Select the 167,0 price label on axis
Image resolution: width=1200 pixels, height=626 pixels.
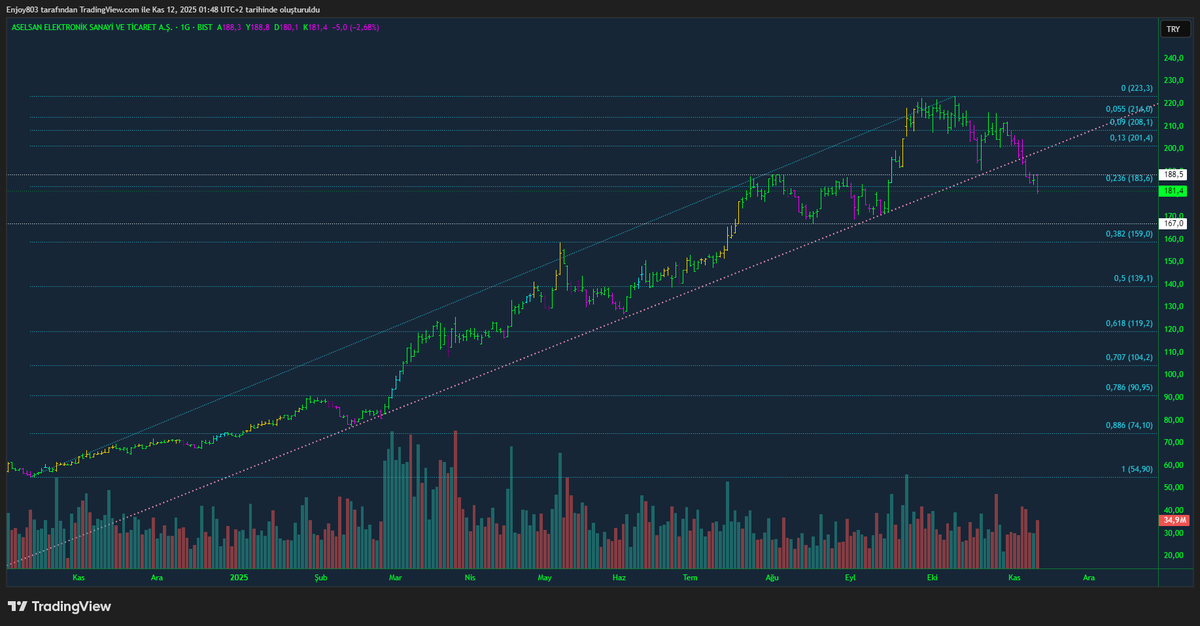point(1173,224)
